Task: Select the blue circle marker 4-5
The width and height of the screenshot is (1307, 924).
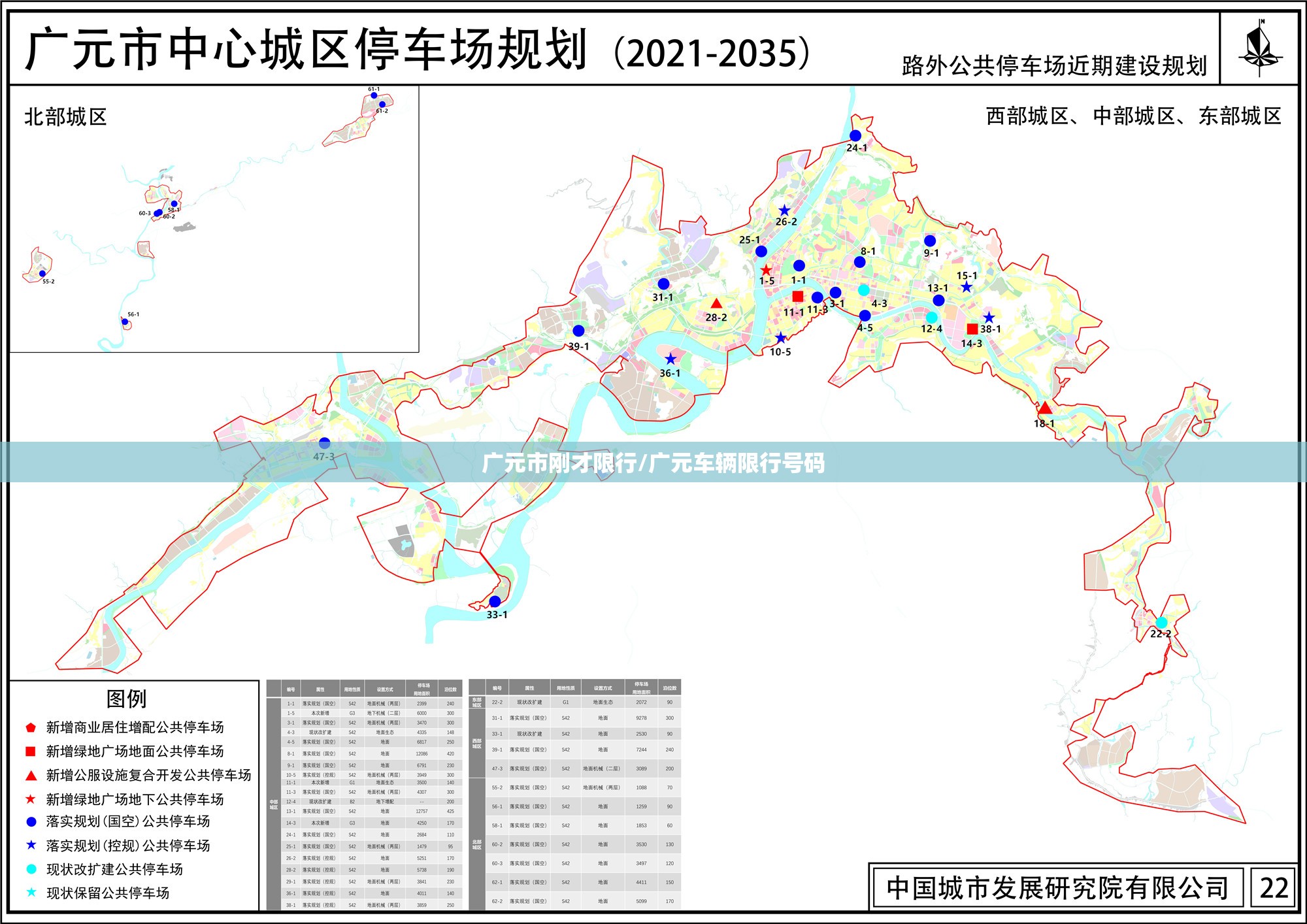Action: click(x=865, y=316)
